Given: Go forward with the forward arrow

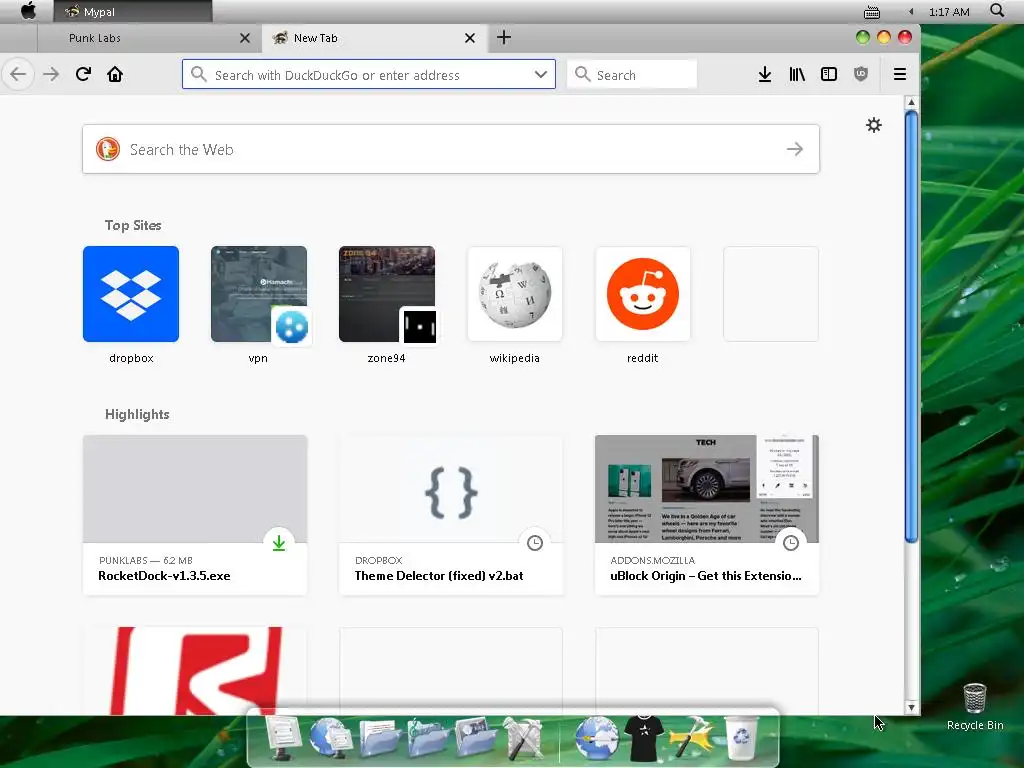Looking at the screenshot, I should click(x=51, y=74).
